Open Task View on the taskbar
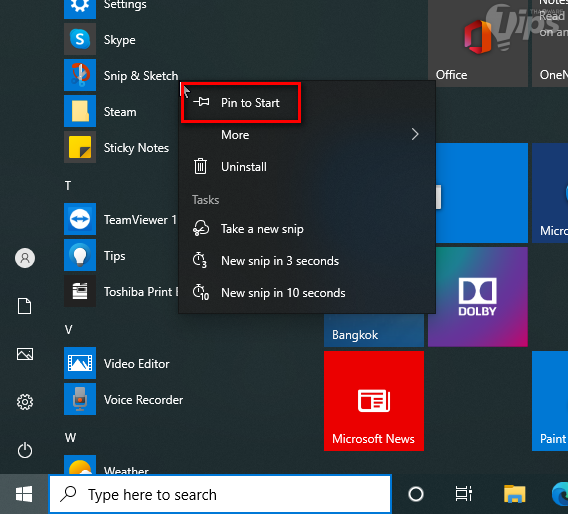This screenshot has height=514, width=568. point(464,494)
